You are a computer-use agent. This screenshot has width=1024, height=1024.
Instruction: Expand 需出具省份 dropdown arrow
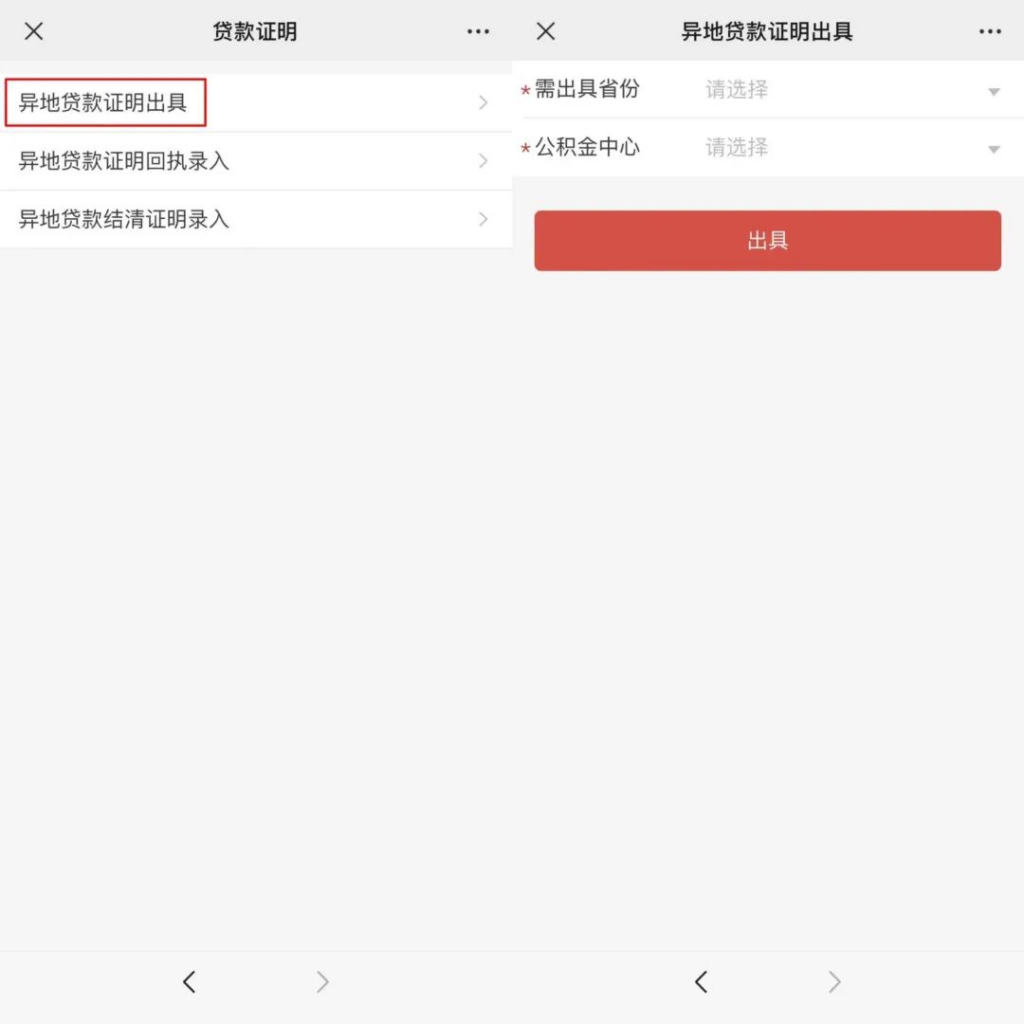[994, 91]
